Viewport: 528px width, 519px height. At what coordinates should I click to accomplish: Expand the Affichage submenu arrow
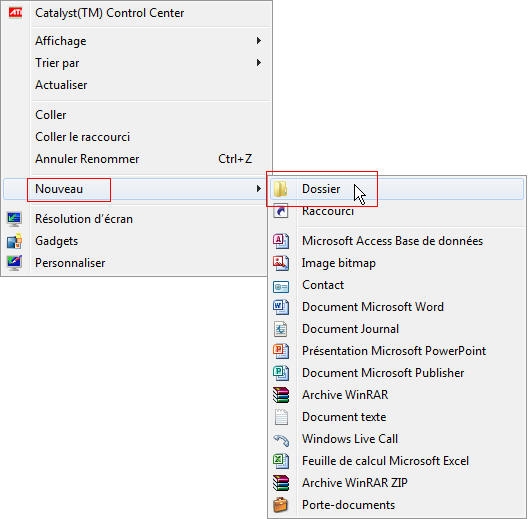[x=259, y=41]
